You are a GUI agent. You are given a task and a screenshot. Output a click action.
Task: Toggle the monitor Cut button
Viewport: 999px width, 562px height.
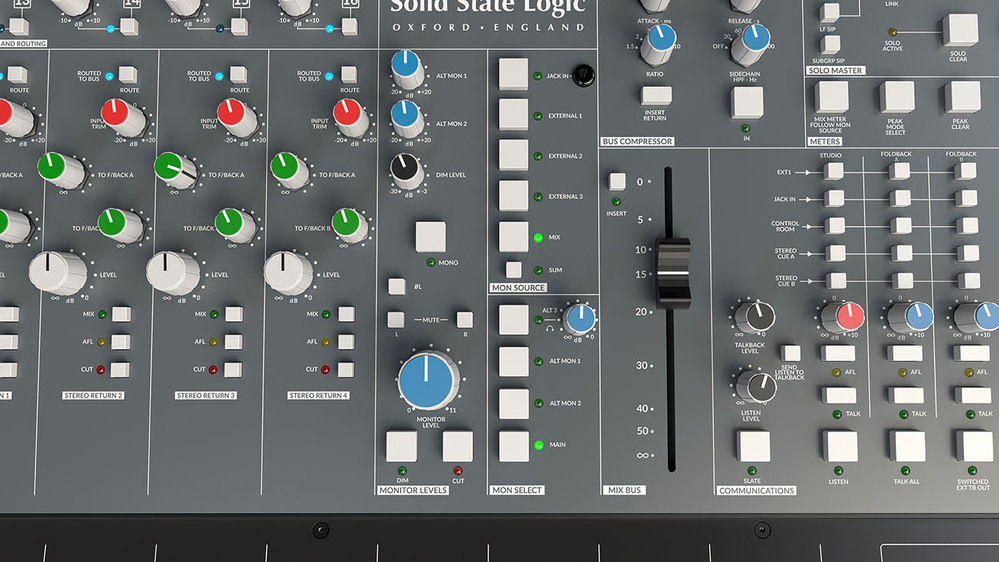pos(457,445)
